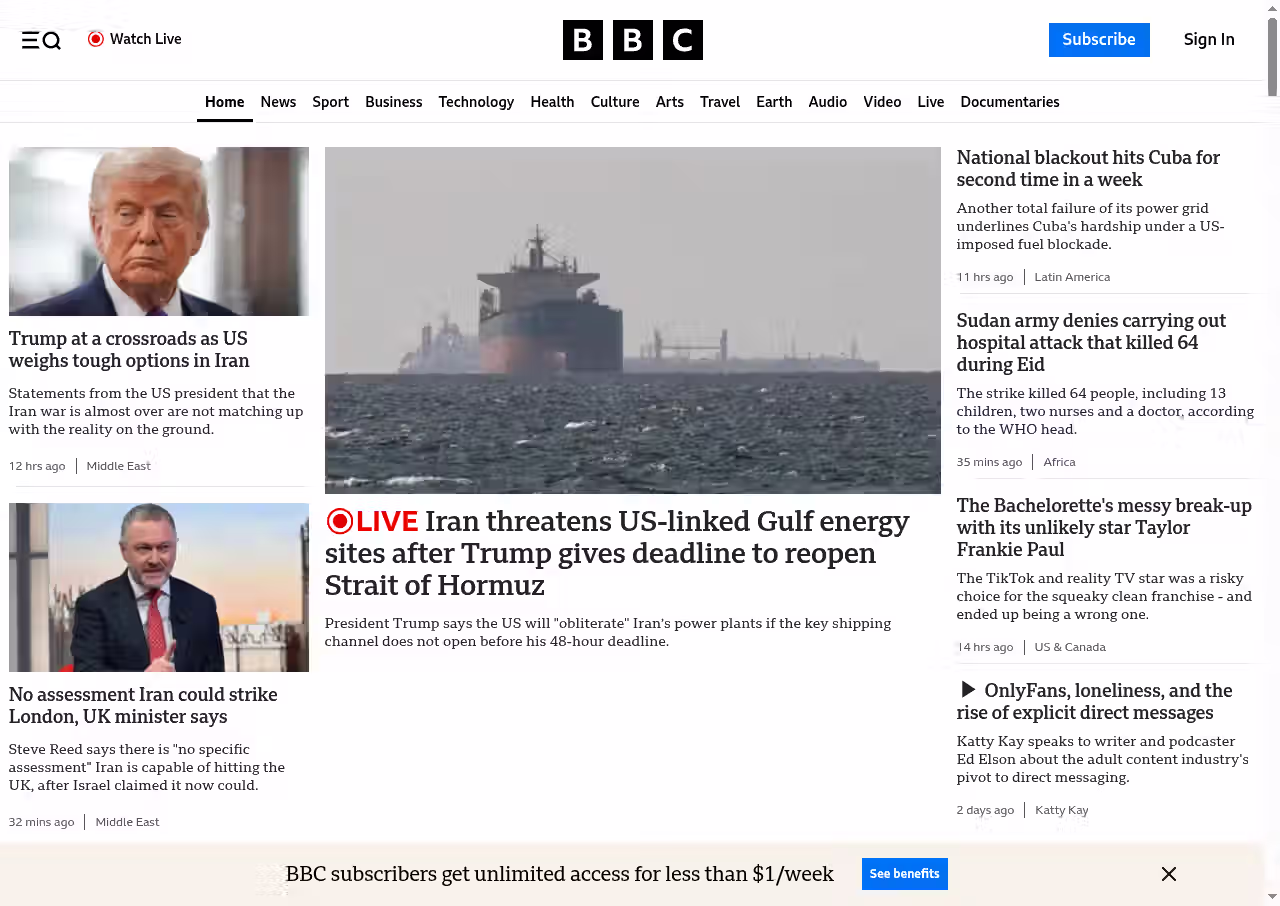
Task: Open the hamburger menu and search icon
Action: pyautogui.click(x=41, y=40)
